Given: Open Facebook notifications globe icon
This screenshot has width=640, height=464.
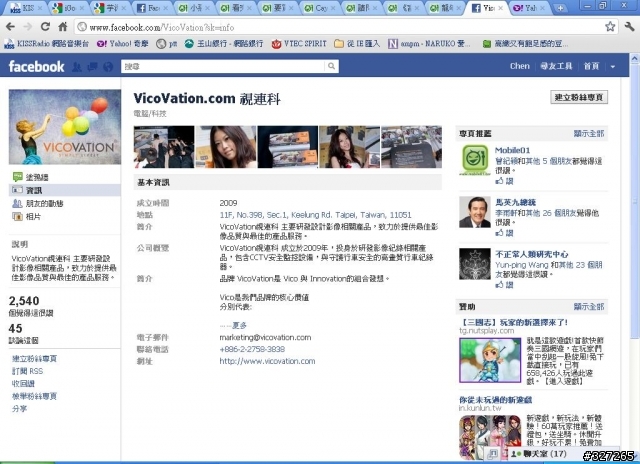Looking at the screenshot, I should click(x=108, y=67).
